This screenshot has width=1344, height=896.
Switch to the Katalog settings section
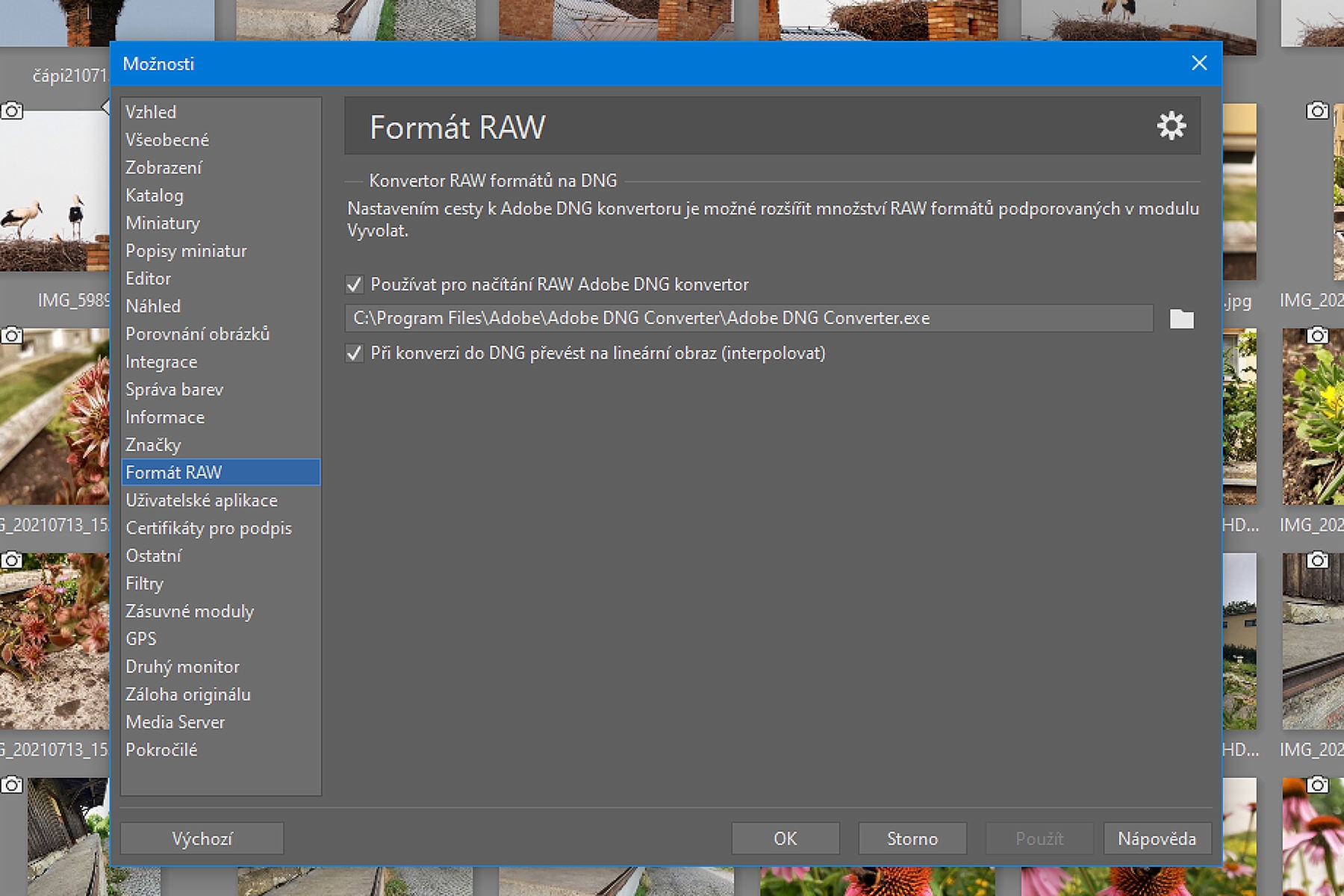pos(155,196)
